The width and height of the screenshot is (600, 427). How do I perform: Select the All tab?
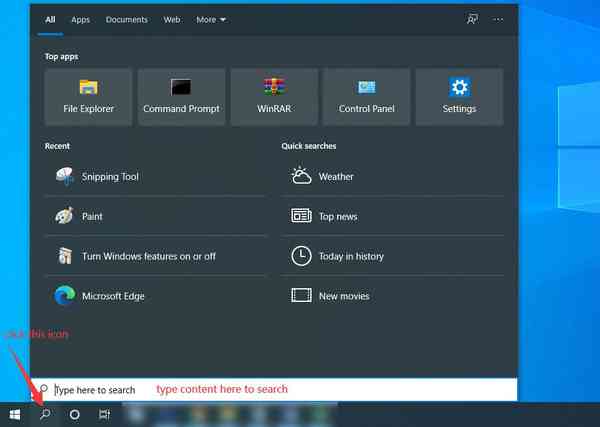(x=50, y=19)
